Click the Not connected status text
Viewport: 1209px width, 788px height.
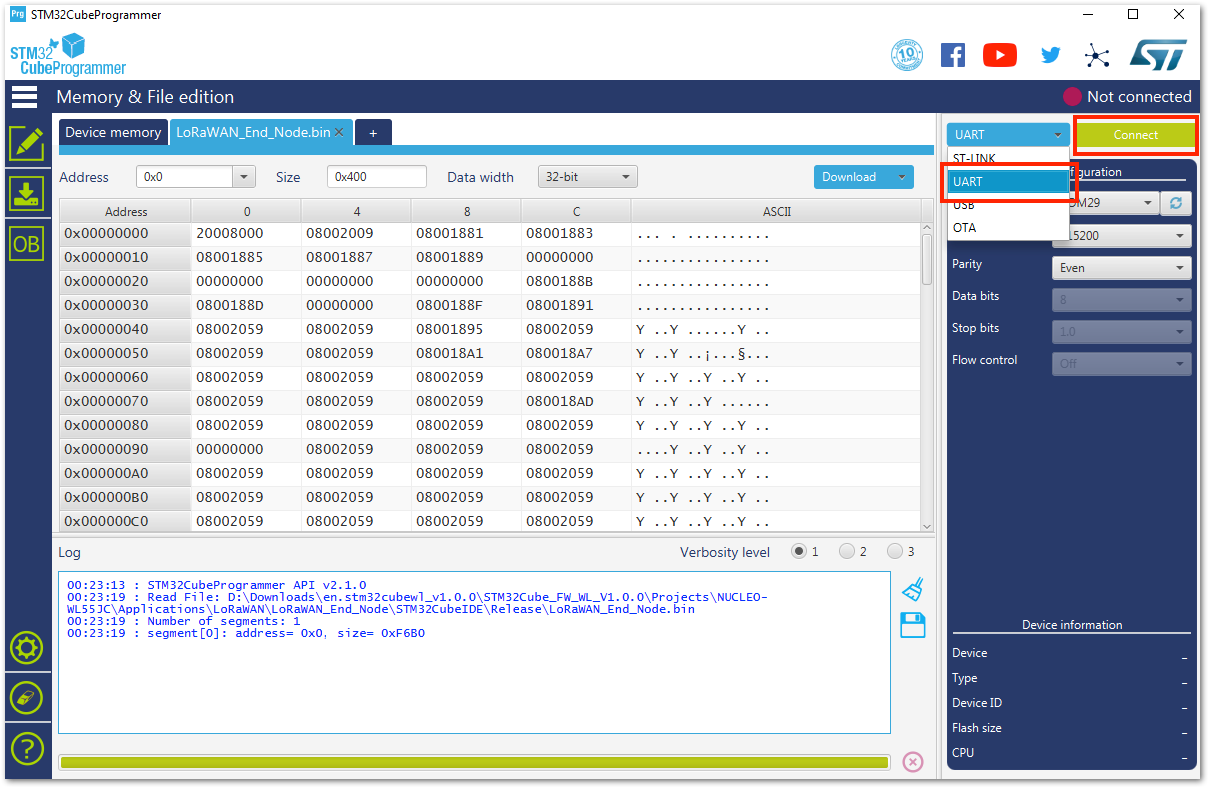[1139, 97]
